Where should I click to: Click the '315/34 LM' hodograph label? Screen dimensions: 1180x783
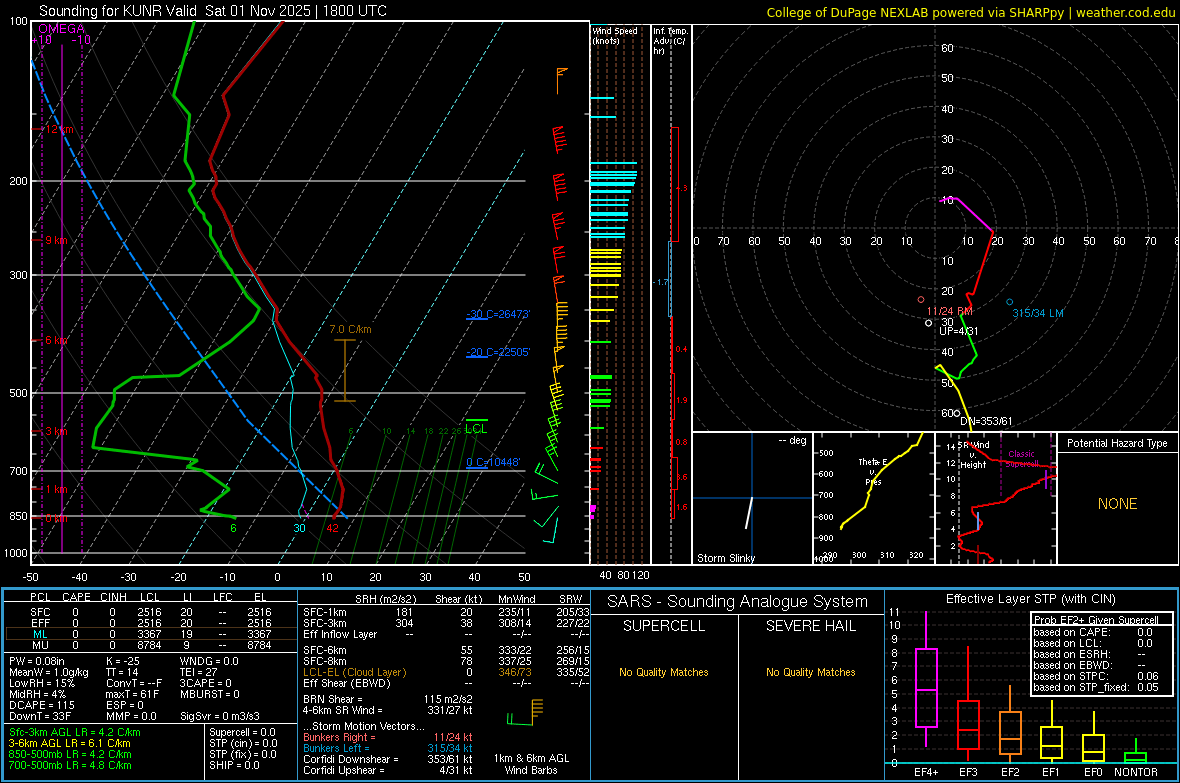1038,313
